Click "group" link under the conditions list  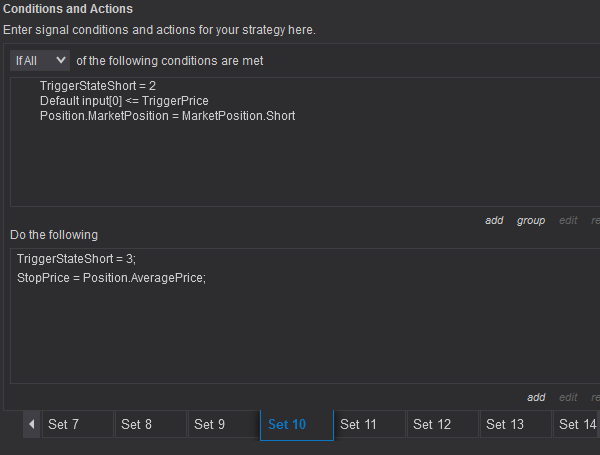click(x=531, y=220)
